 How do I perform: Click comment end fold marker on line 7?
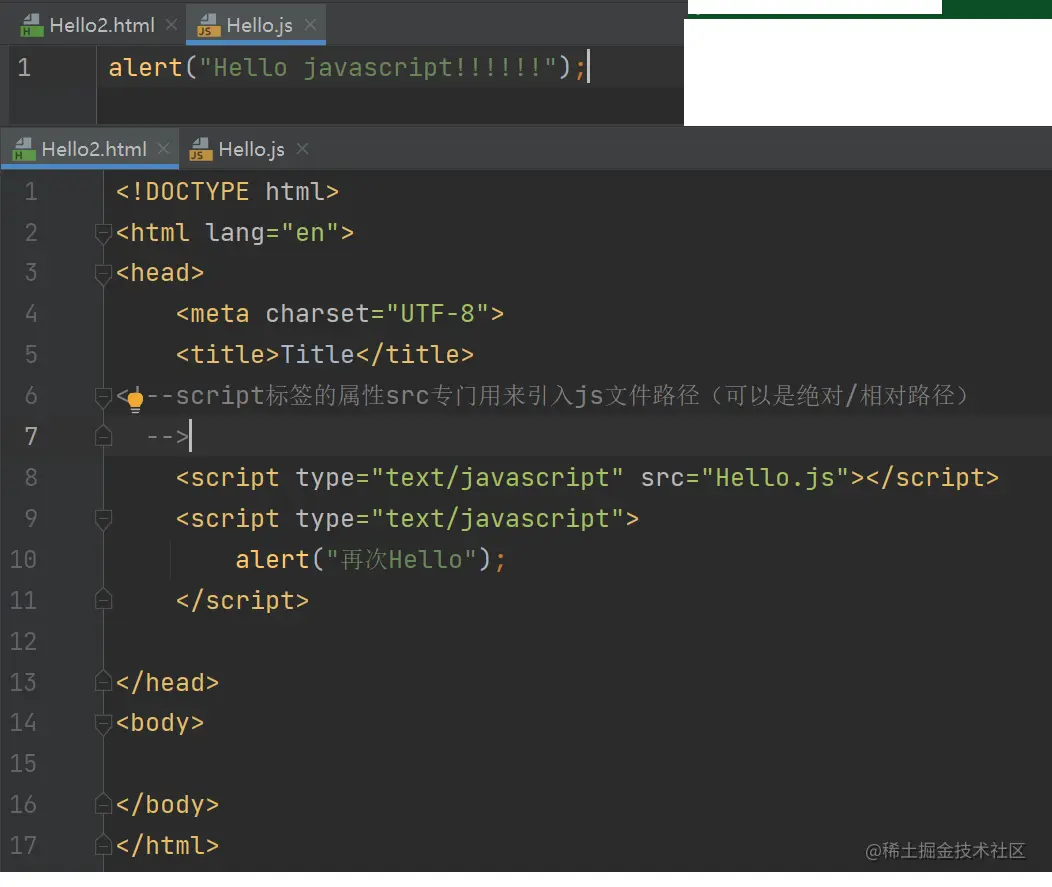(103, 436)
